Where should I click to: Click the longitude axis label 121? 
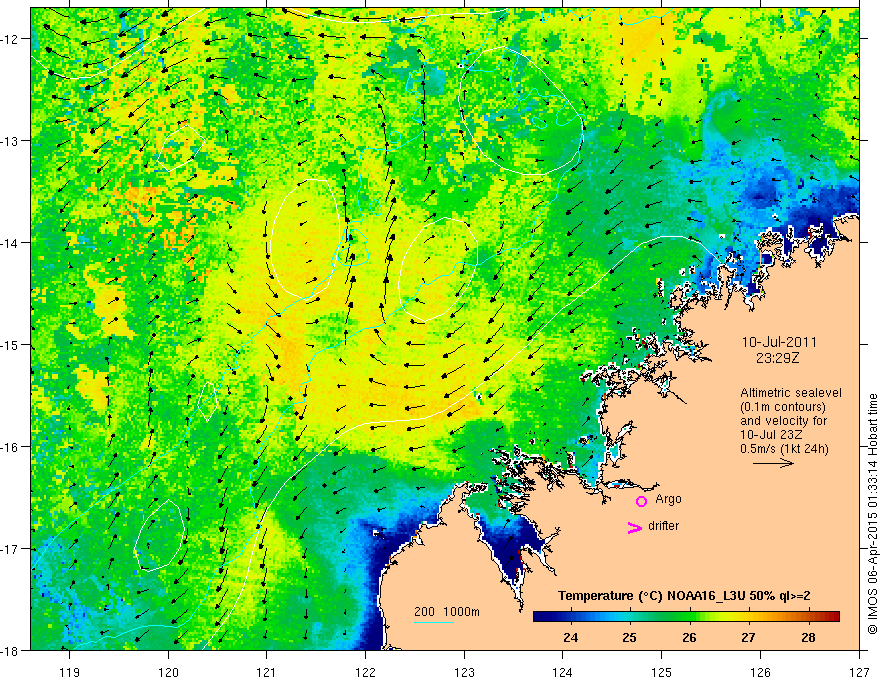[x=267, y=672]
